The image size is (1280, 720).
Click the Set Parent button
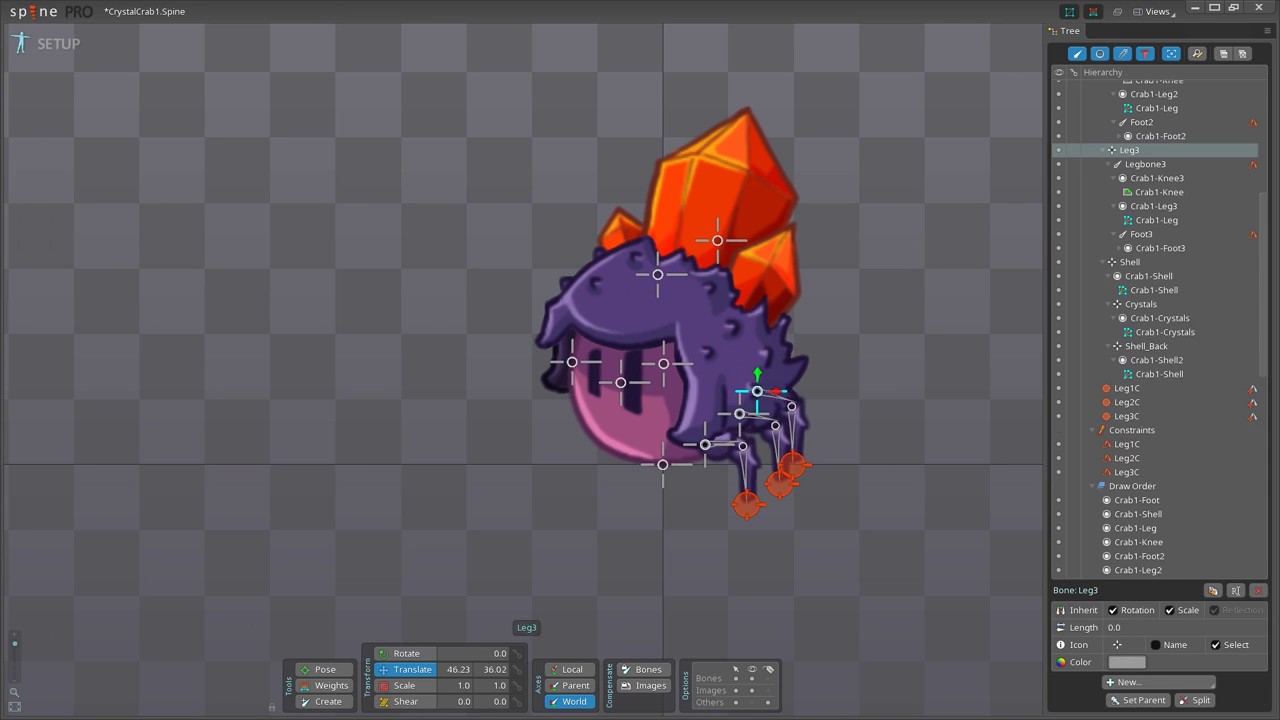[x=1137, y=700]
